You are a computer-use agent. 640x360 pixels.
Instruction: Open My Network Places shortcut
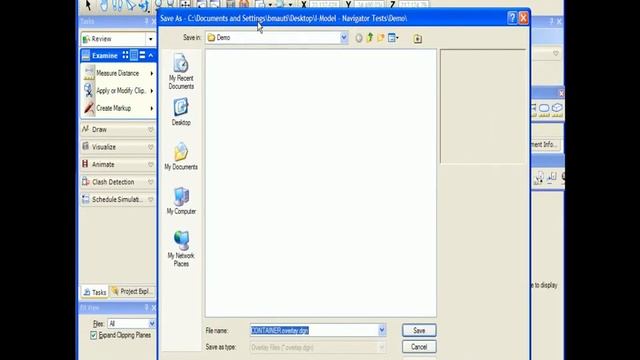pyautogui.click(x=181, y=249)
